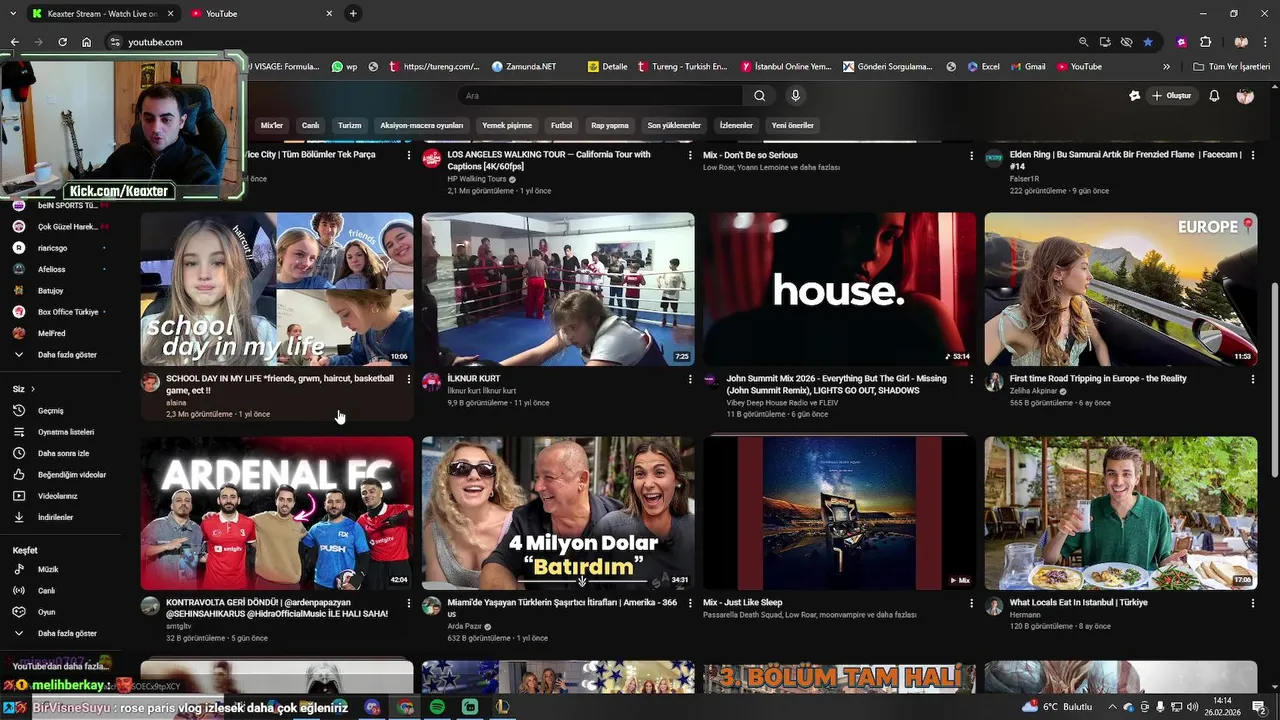Click the bookmark star in address bar
This screenshot has height=720, width=1280.
pyautogui.click(x=1148, y=42)
